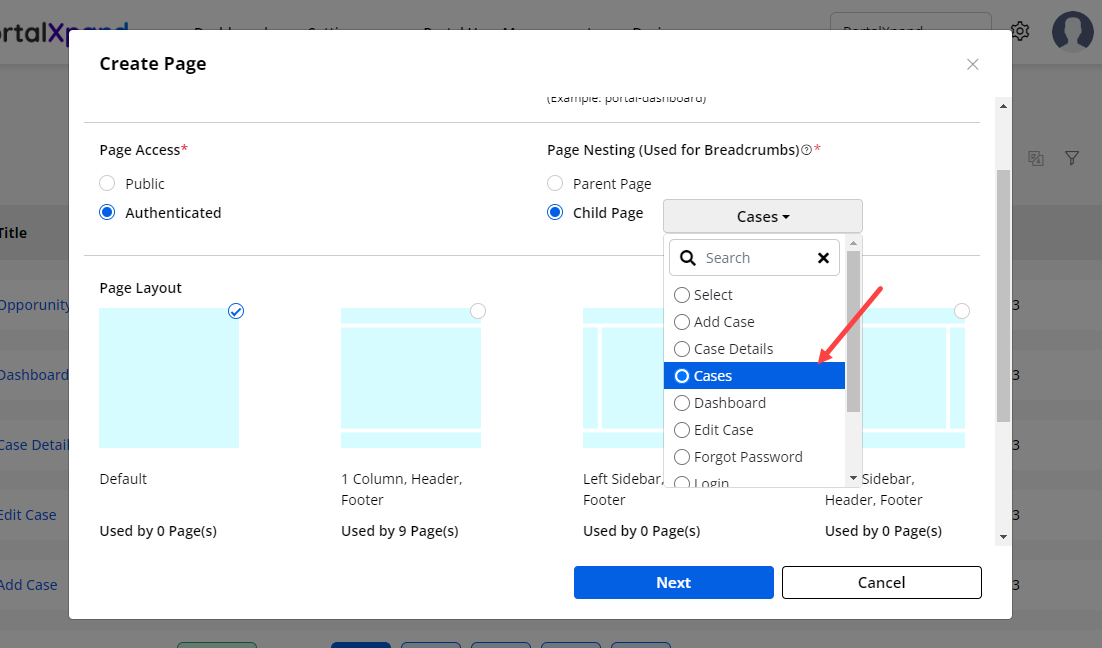
Task: Select the 1 Column, Header, Footer layout
Action: pyautogui.click(x=411, y=377)
